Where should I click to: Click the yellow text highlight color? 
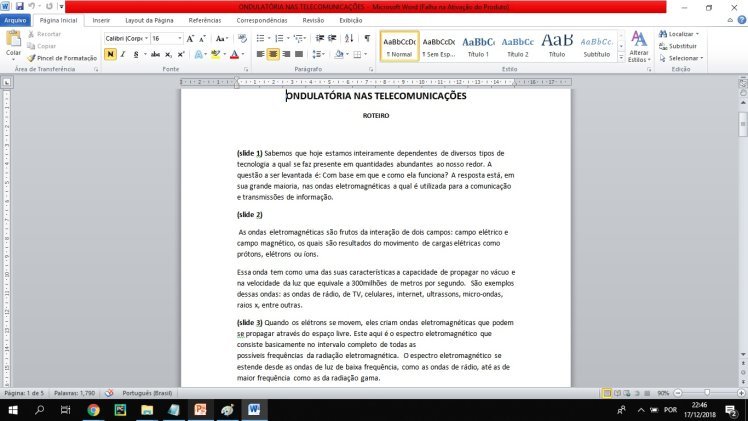216,54
